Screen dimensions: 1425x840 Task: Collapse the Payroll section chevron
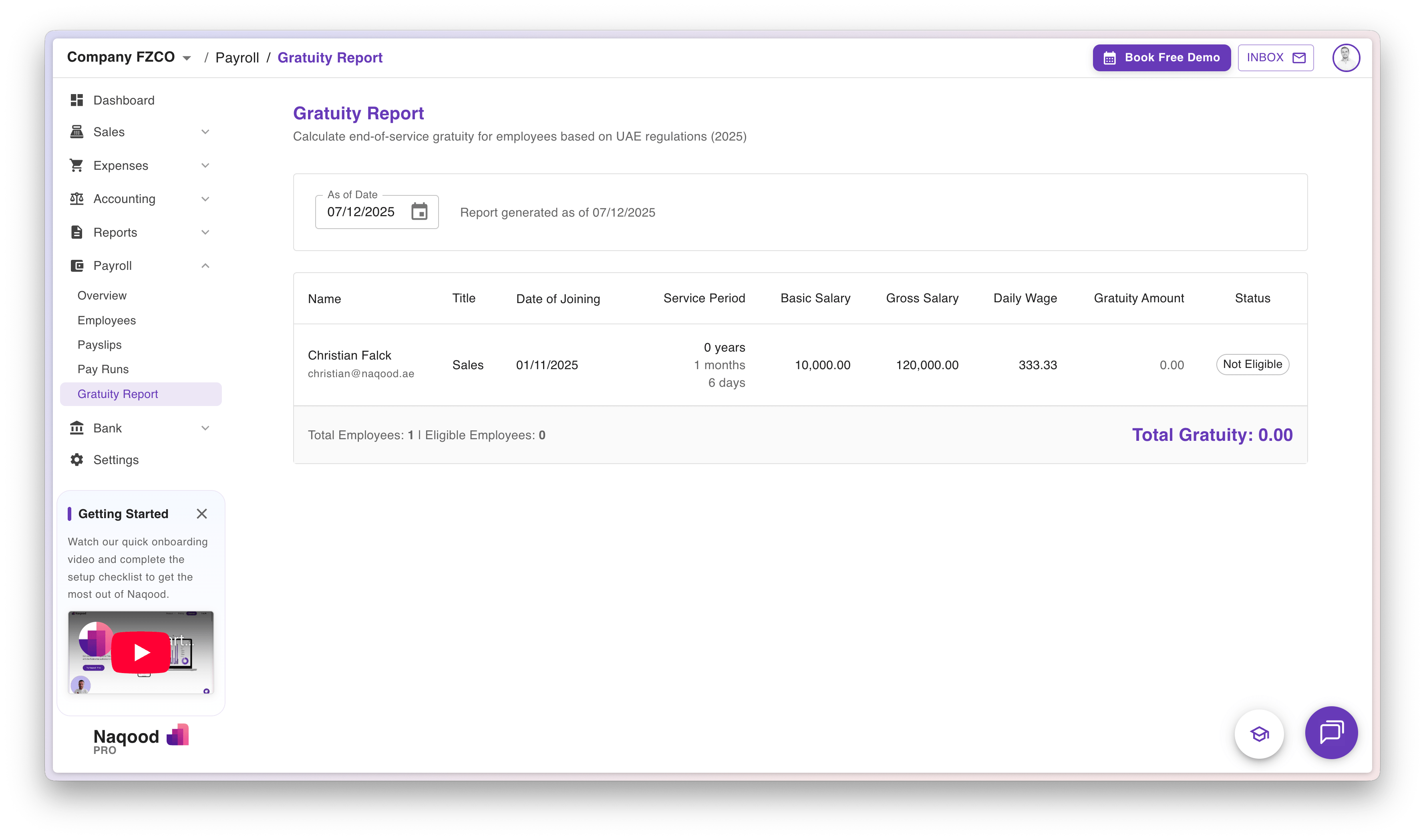tap(205, 265)
